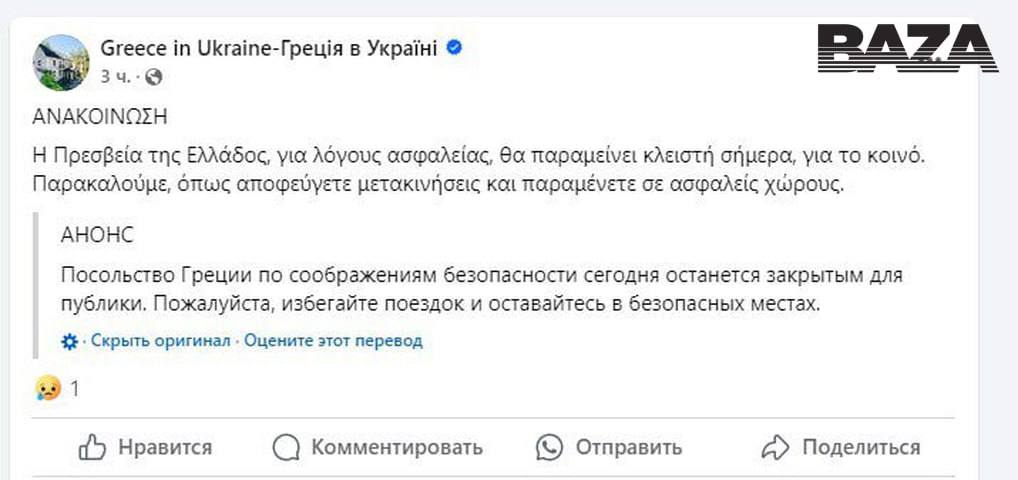The width and height of the screenshot is (1018, 480).
Task: Open Greece in Ukraine page name
Action: click(x=269, y=48)
